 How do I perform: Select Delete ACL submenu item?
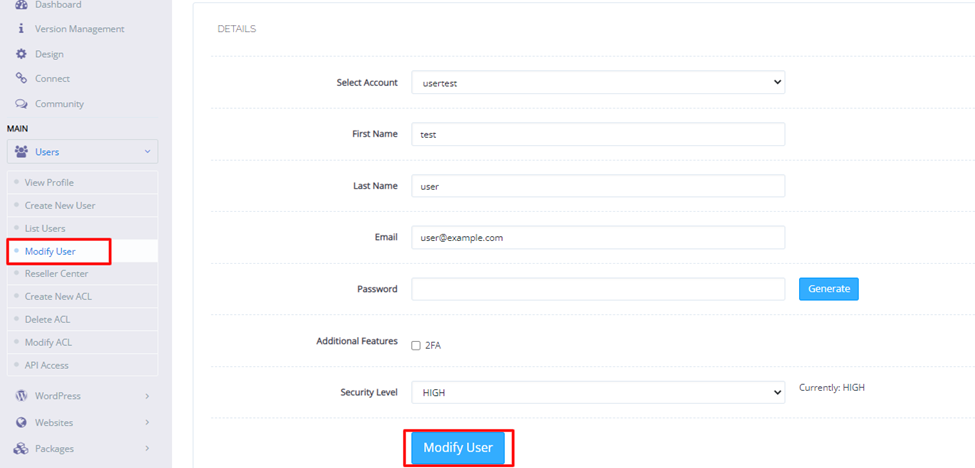tap(83, 319)
